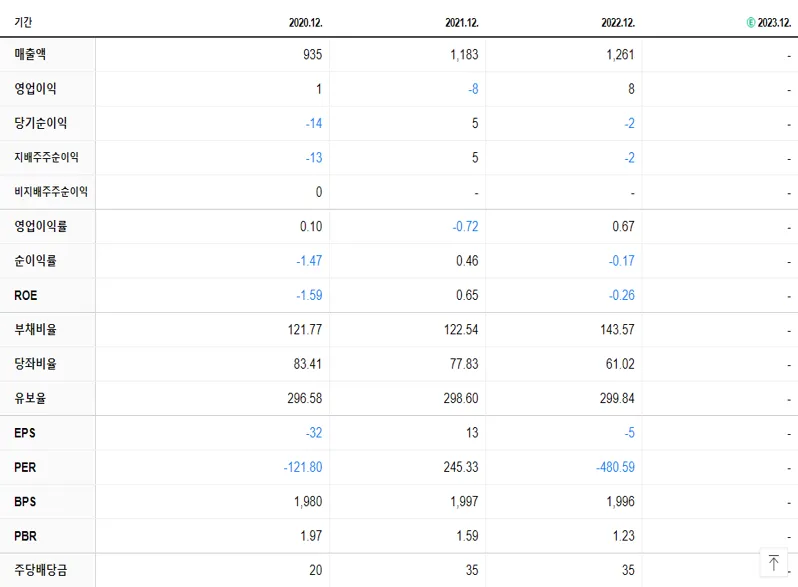The image size is (798, 587).
Task: Click the 당기순이익 row label
Action: click(41, 123)
